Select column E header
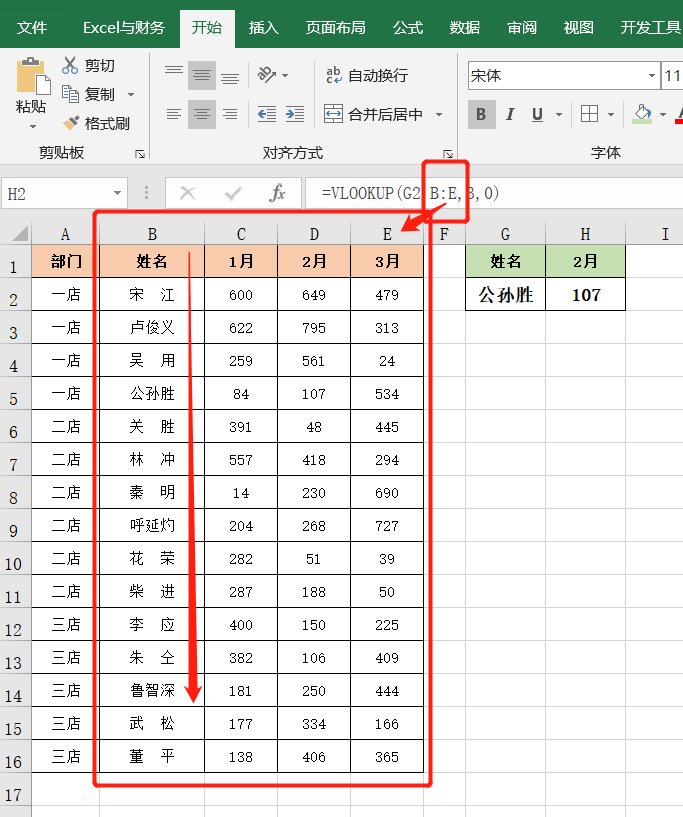 click(x=387, y=234)
